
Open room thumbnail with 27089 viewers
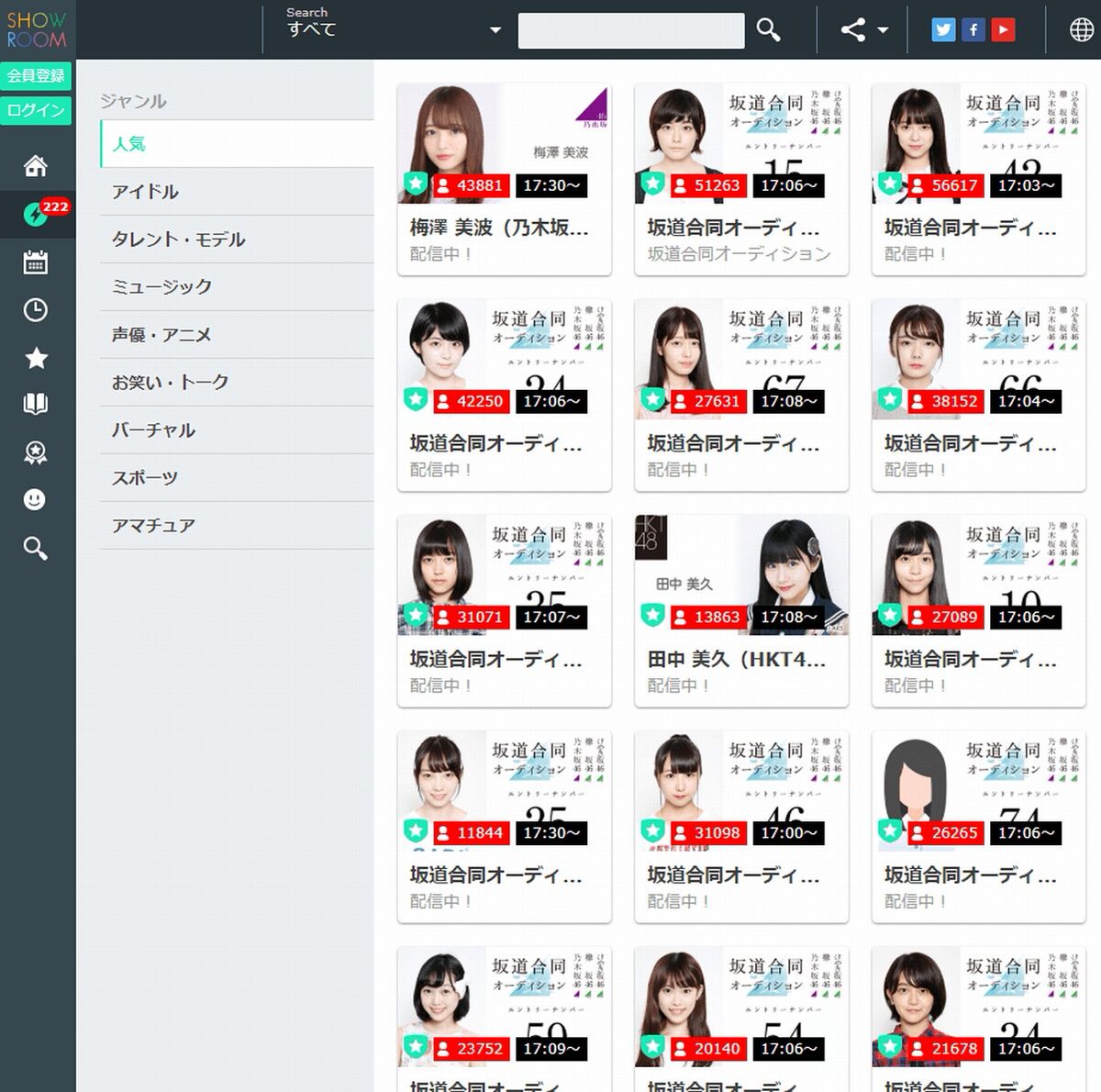coord(979,574)
